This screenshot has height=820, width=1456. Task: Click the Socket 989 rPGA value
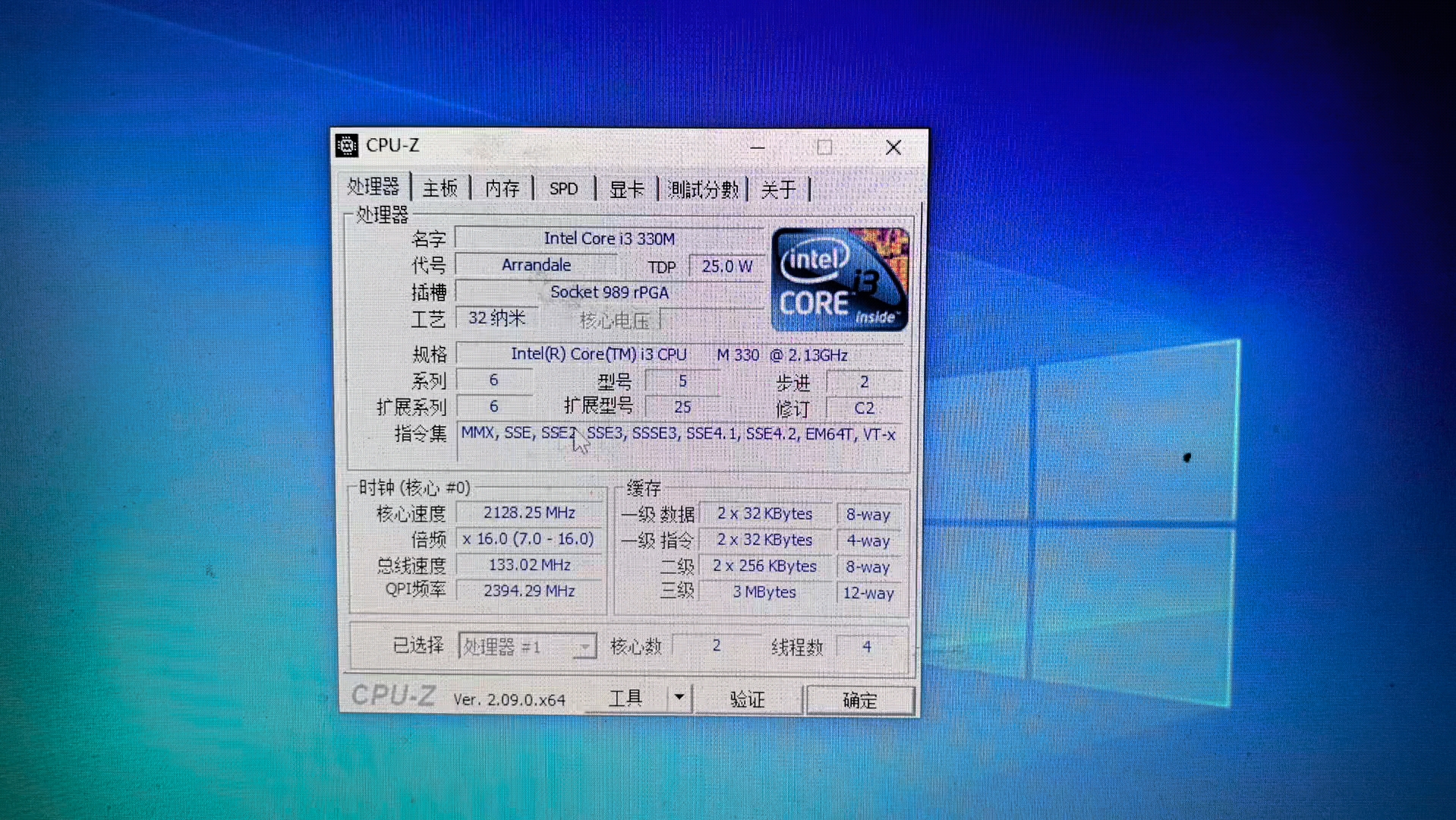pos(609,292)
